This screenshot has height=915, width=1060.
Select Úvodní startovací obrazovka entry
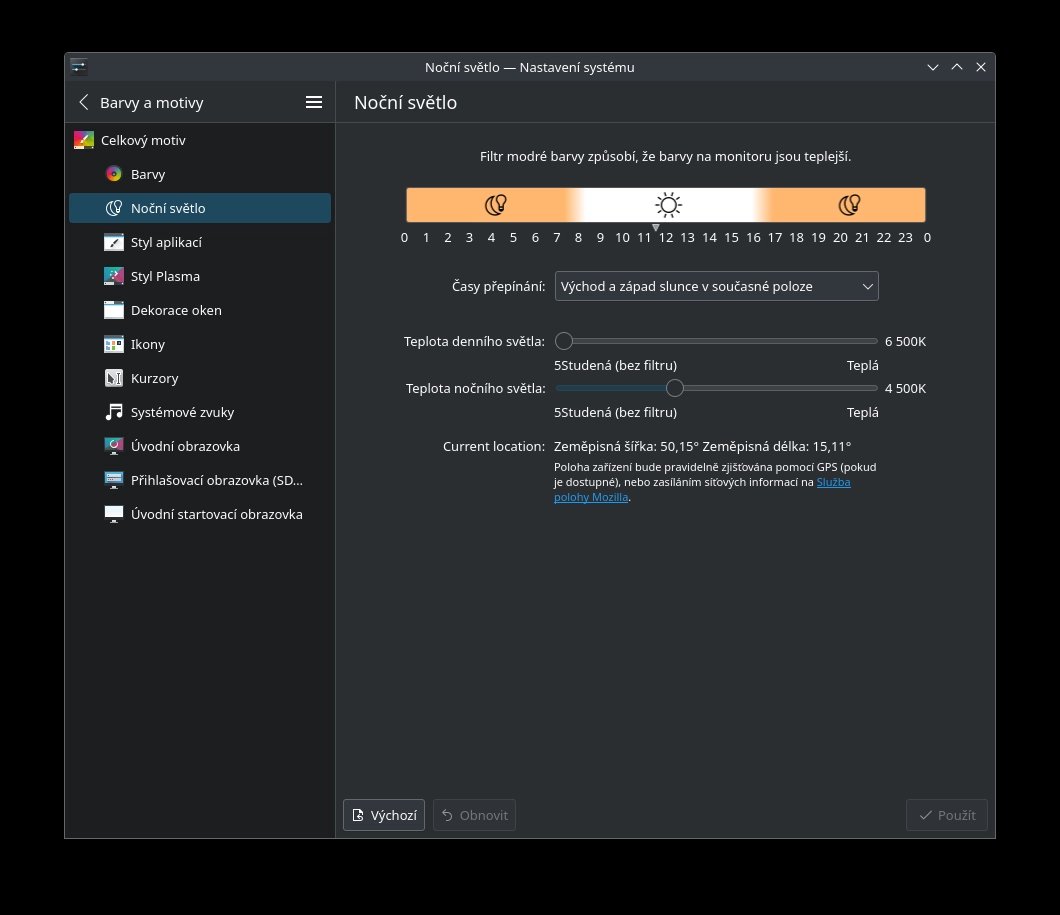pos(216,514)
